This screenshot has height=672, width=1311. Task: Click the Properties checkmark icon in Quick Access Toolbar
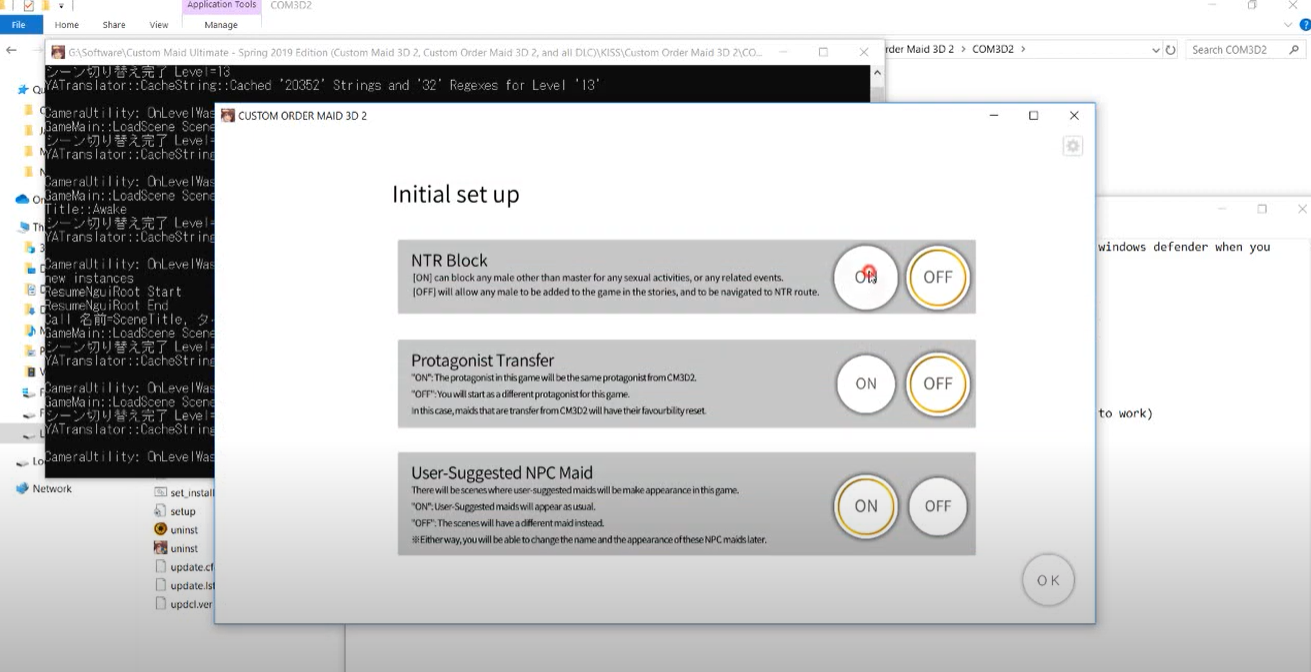[28, 6]
